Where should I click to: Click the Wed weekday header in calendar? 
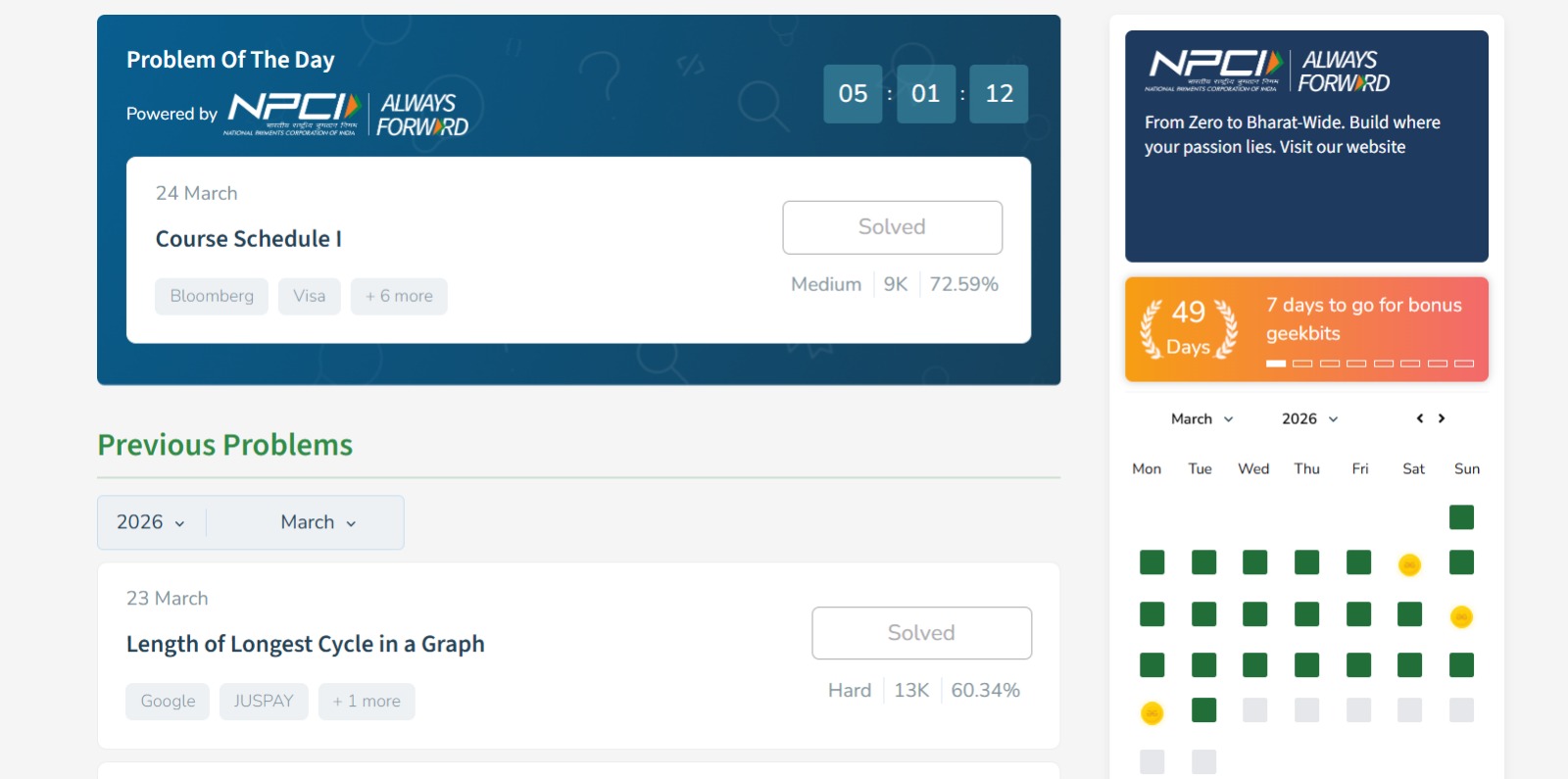[x=1253, y=468]
